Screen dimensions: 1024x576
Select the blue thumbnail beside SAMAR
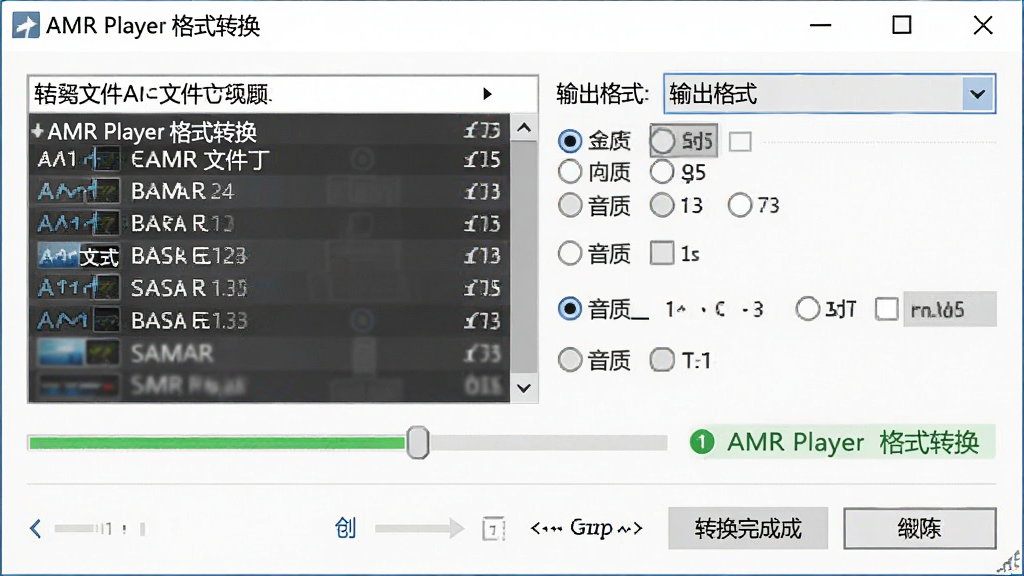pyautogui.click(x=78, y=353)
